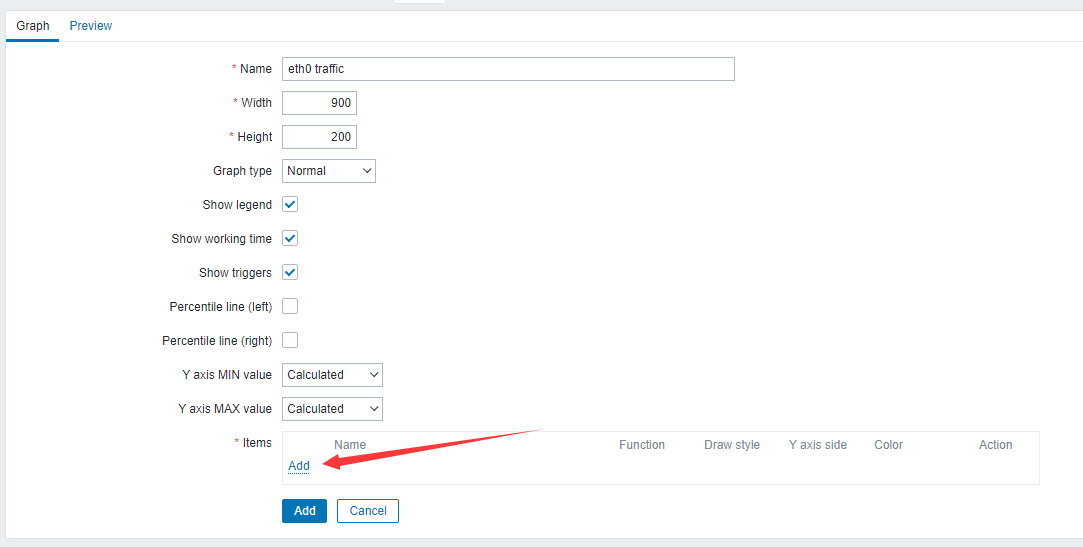The height and width of the screenshot is (547, 1083).
Task: Click the Draw style column header
Action: tap(732, 445)
